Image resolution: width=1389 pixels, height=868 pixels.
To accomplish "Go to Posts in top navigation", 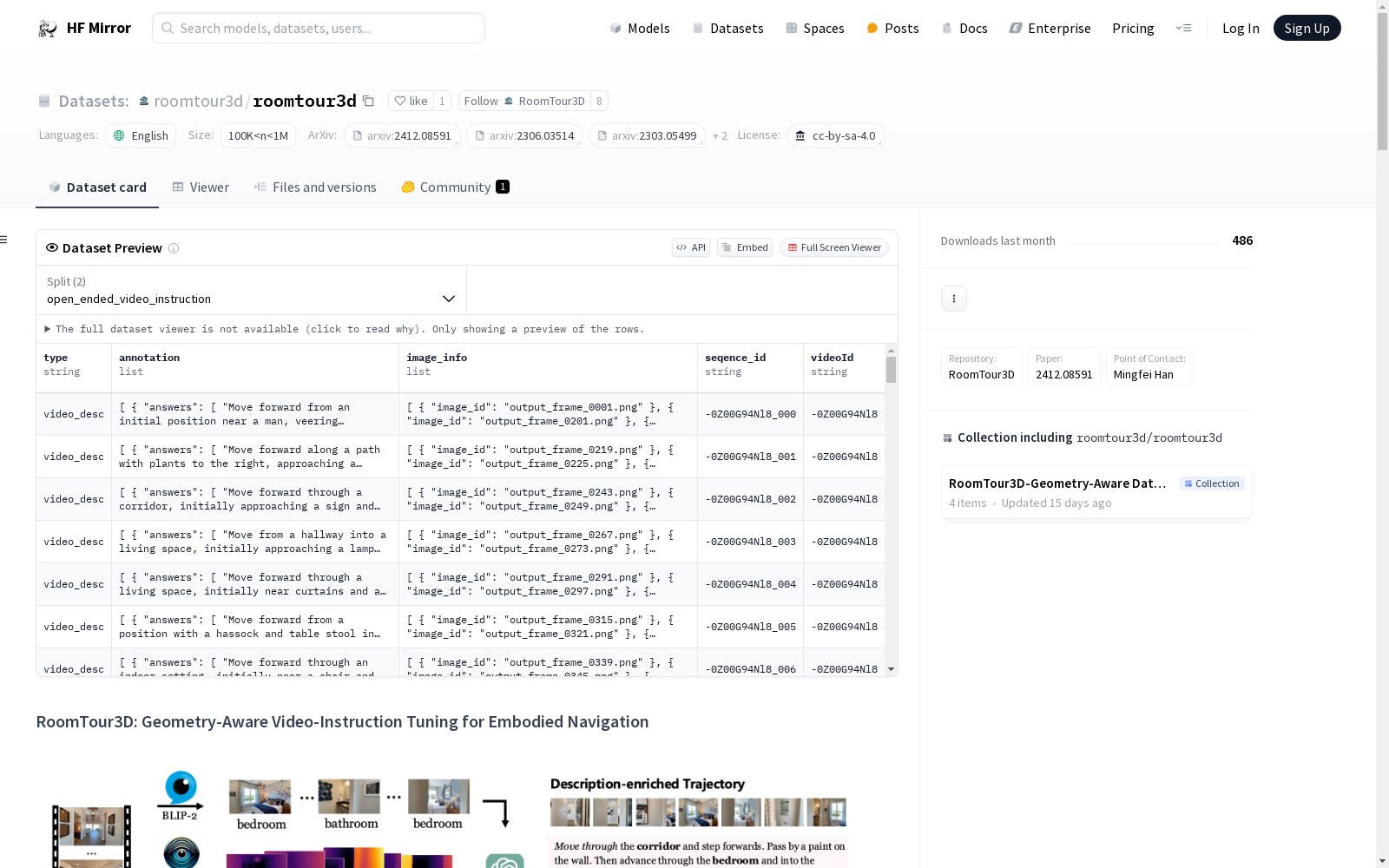I will pyautogui.click(x=892, y=29).
